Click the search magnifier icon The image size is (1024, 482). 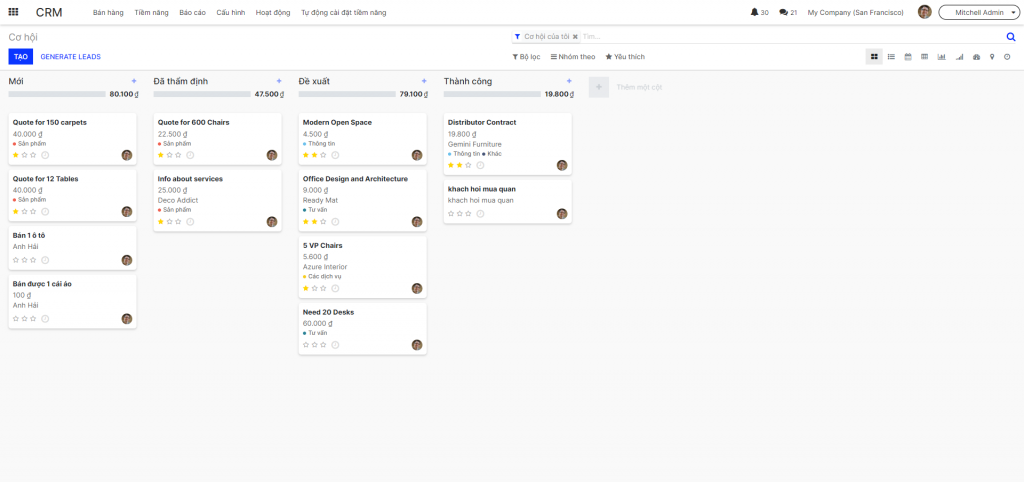(1011, 37)
